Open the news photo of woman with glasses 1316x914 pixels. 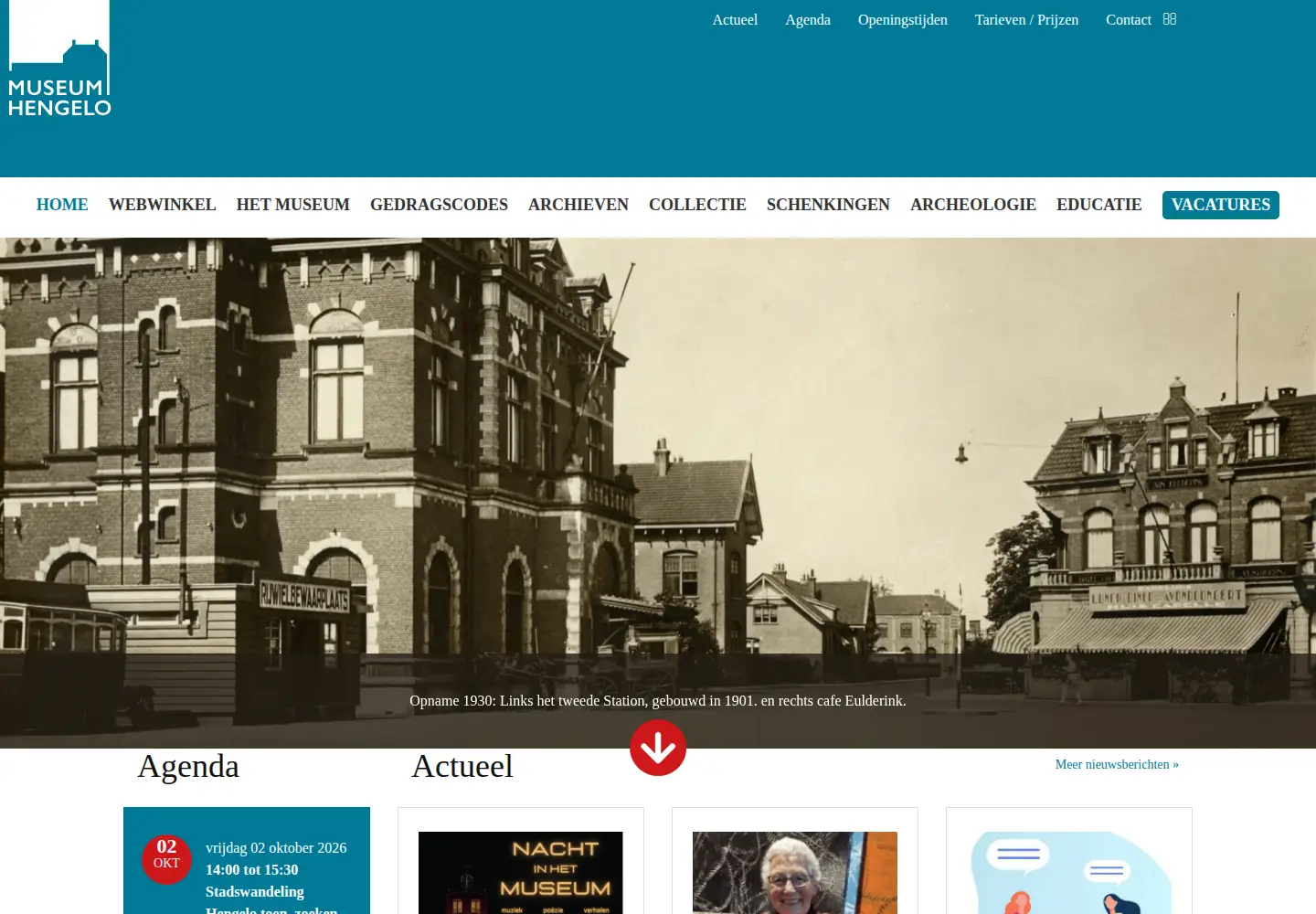tap(795, 873)
